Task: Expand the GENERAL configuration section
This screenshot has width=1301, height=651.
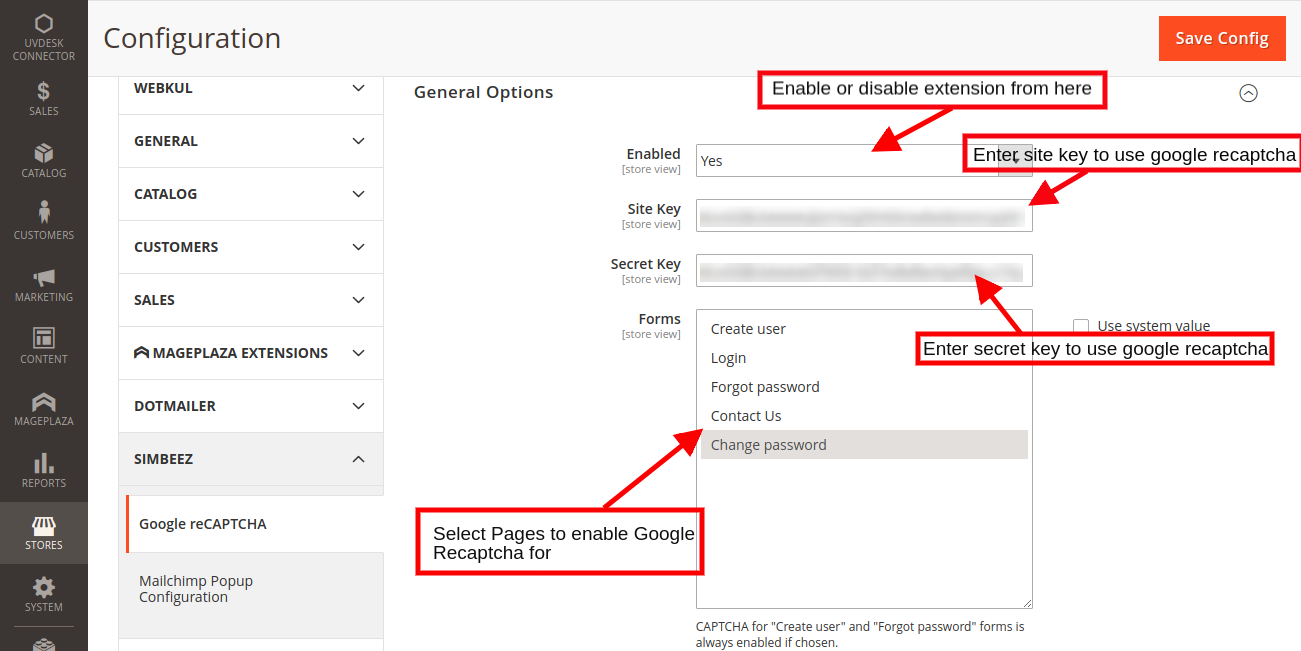Action: pos(251,141)
